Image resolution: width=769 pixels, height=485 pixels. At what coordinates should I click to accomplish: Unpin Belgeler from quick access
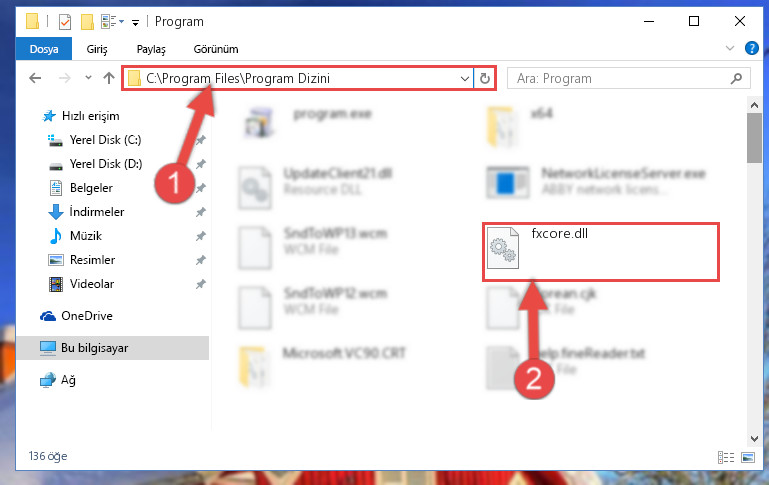201,188
